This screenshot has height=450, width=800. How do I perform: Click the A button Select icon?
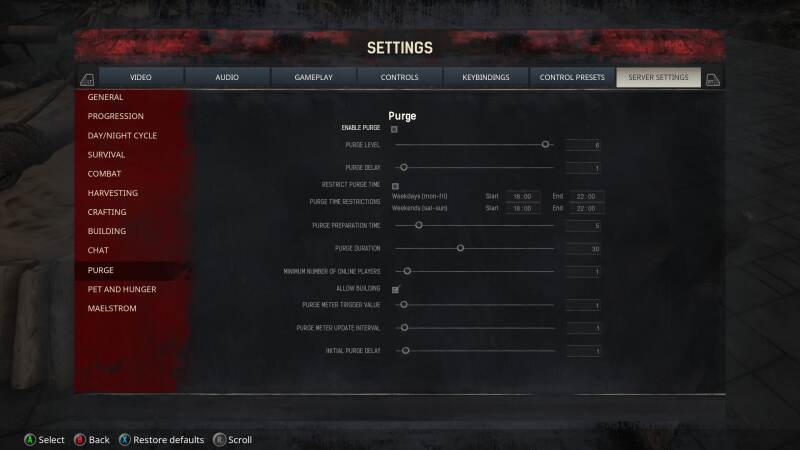coord(30,440)
